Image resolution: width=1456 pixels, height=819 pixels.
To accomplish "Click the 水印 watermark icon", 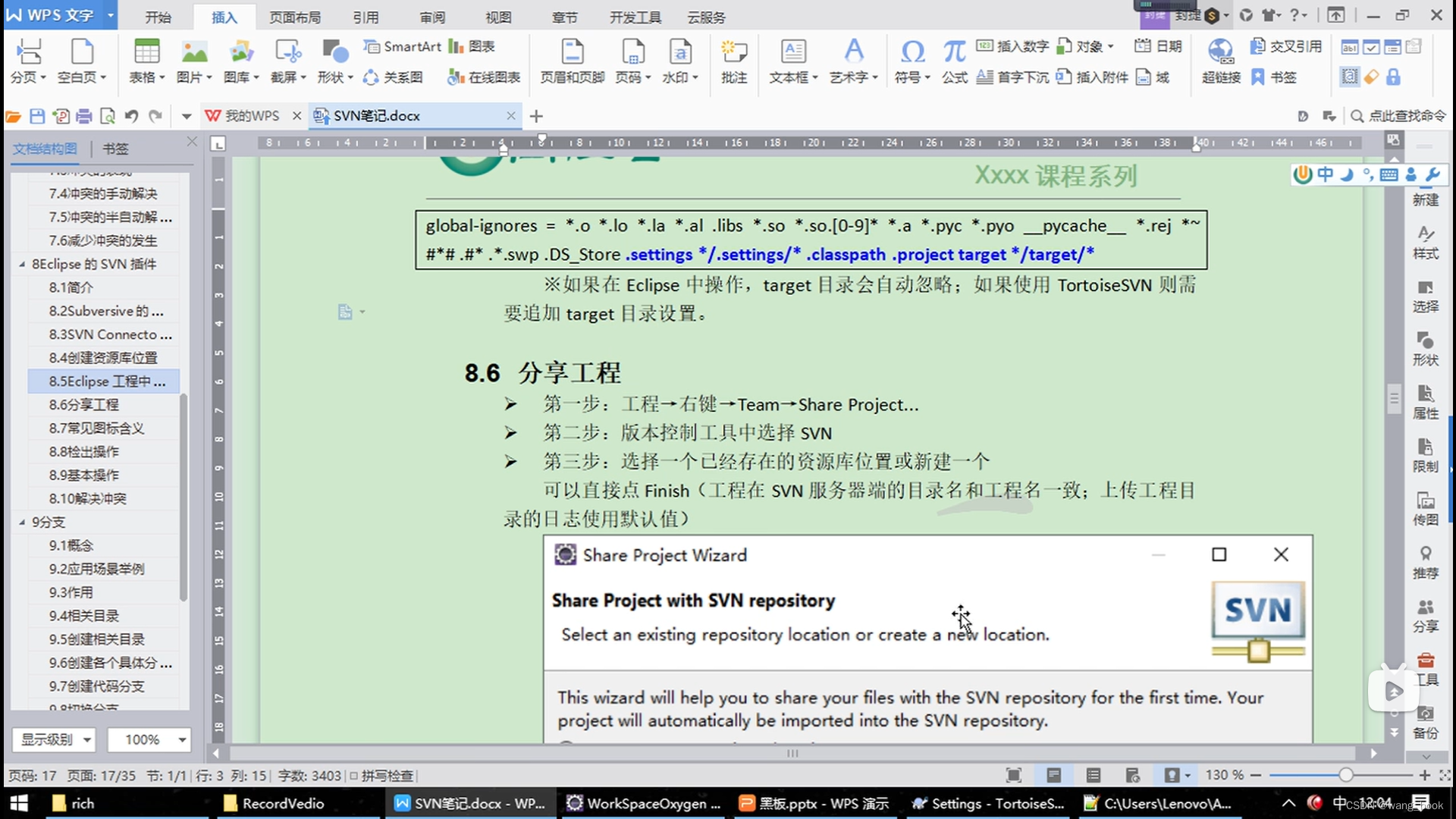I will [680, 52].
